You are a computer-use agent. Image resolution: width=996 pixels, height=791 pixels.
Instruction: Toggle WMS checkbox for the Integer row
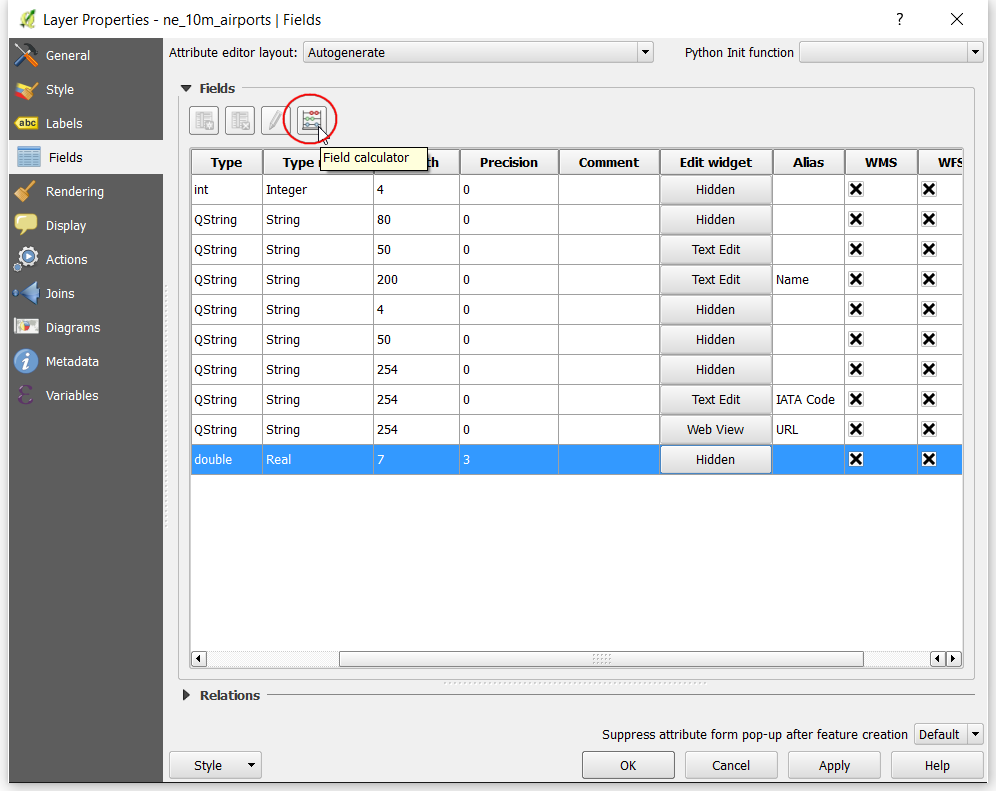(x=856, y=189)
